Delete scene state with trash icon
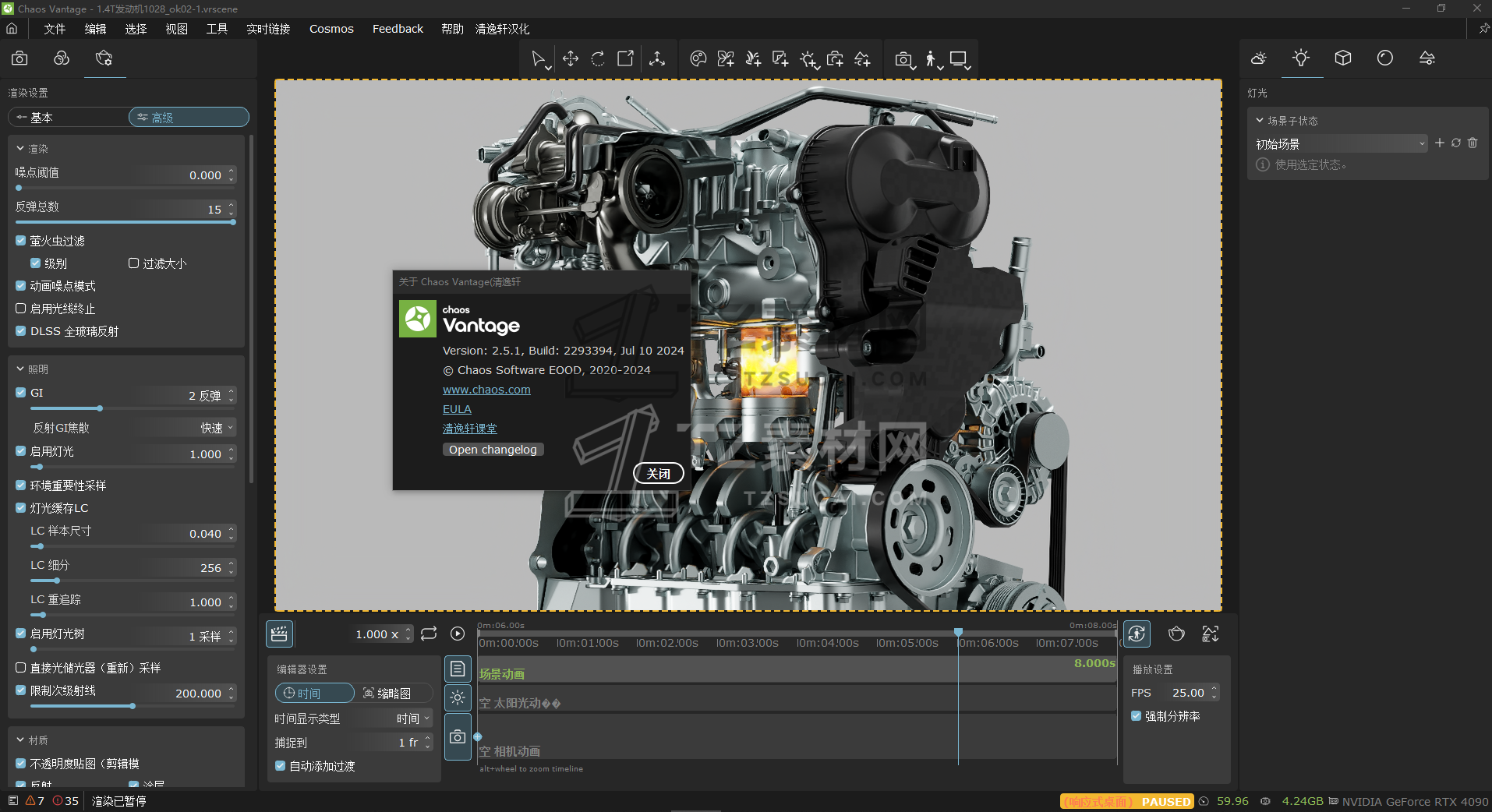Viewport: 1492px width, 812px height. 1473,143
